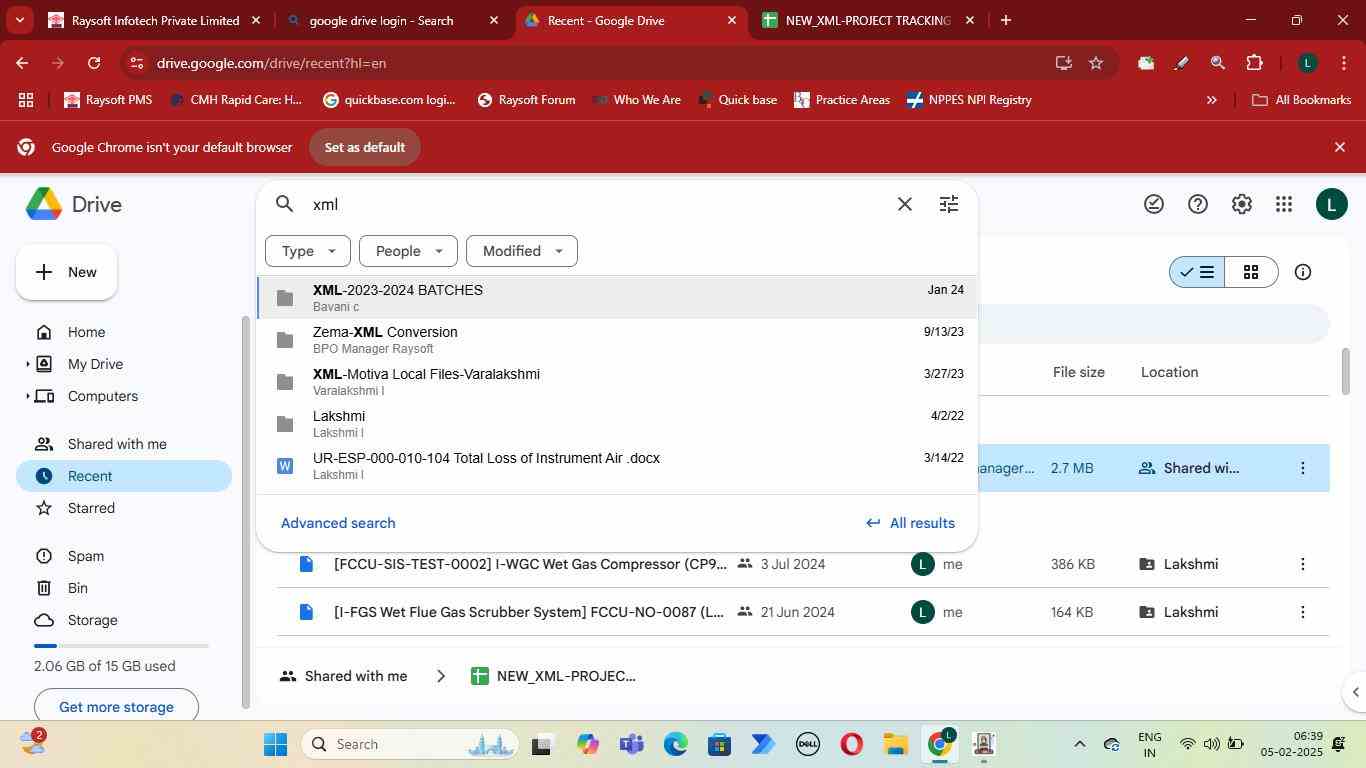The width and height of the screenshot is (1366, 768).
Task: Open Windows Start button
Action: [x=275, y=744]
